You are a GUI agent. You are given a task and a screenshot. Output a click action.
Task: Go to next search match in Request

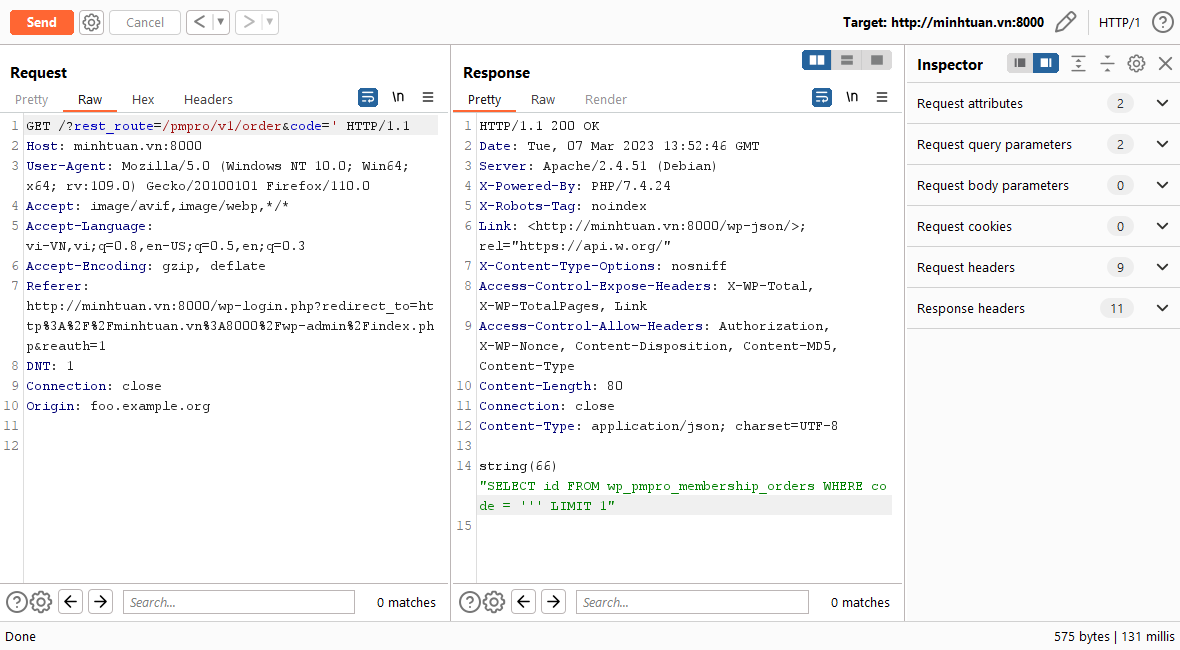click(100, 602)
